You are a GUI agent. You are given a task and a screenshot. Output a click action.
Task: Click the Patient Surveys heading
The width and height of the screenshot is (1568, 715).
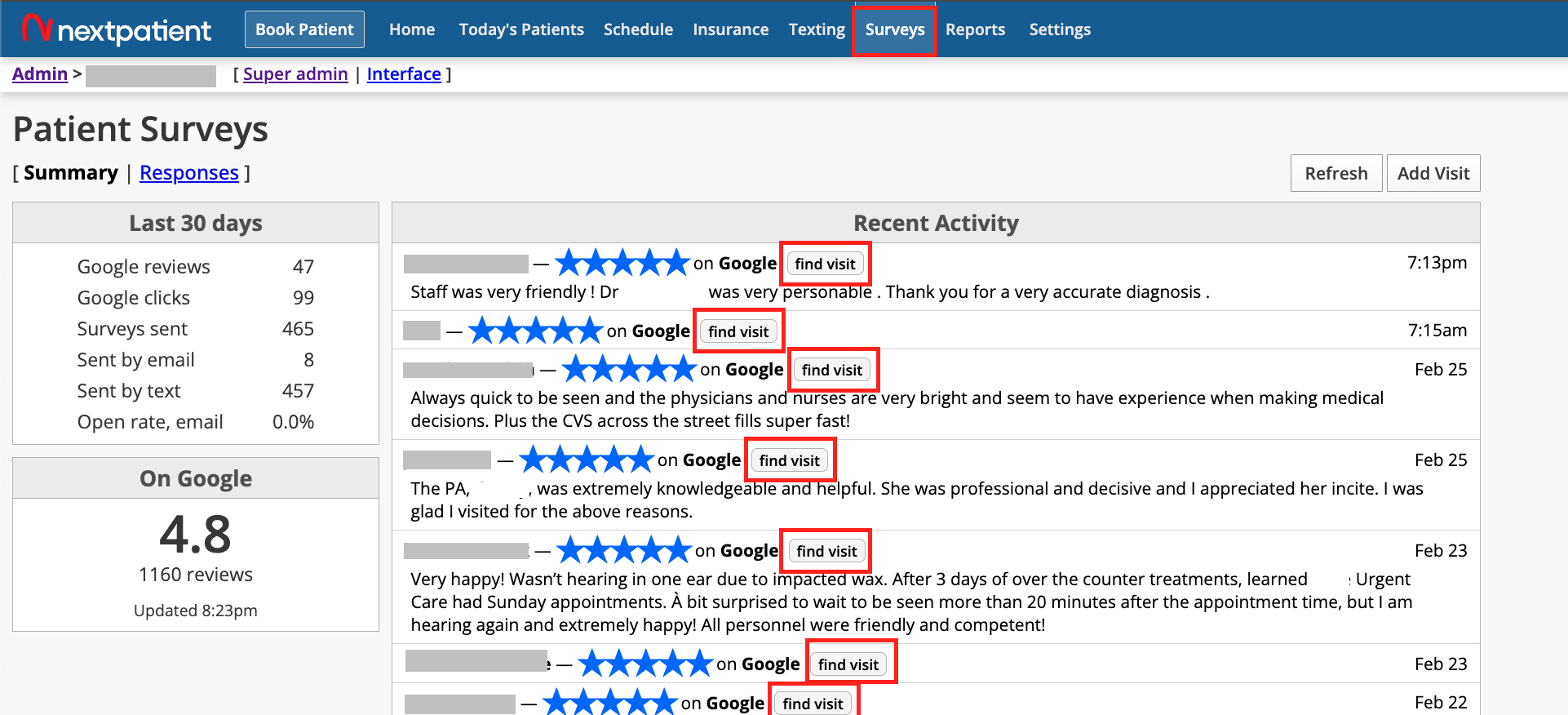[140, 129]
